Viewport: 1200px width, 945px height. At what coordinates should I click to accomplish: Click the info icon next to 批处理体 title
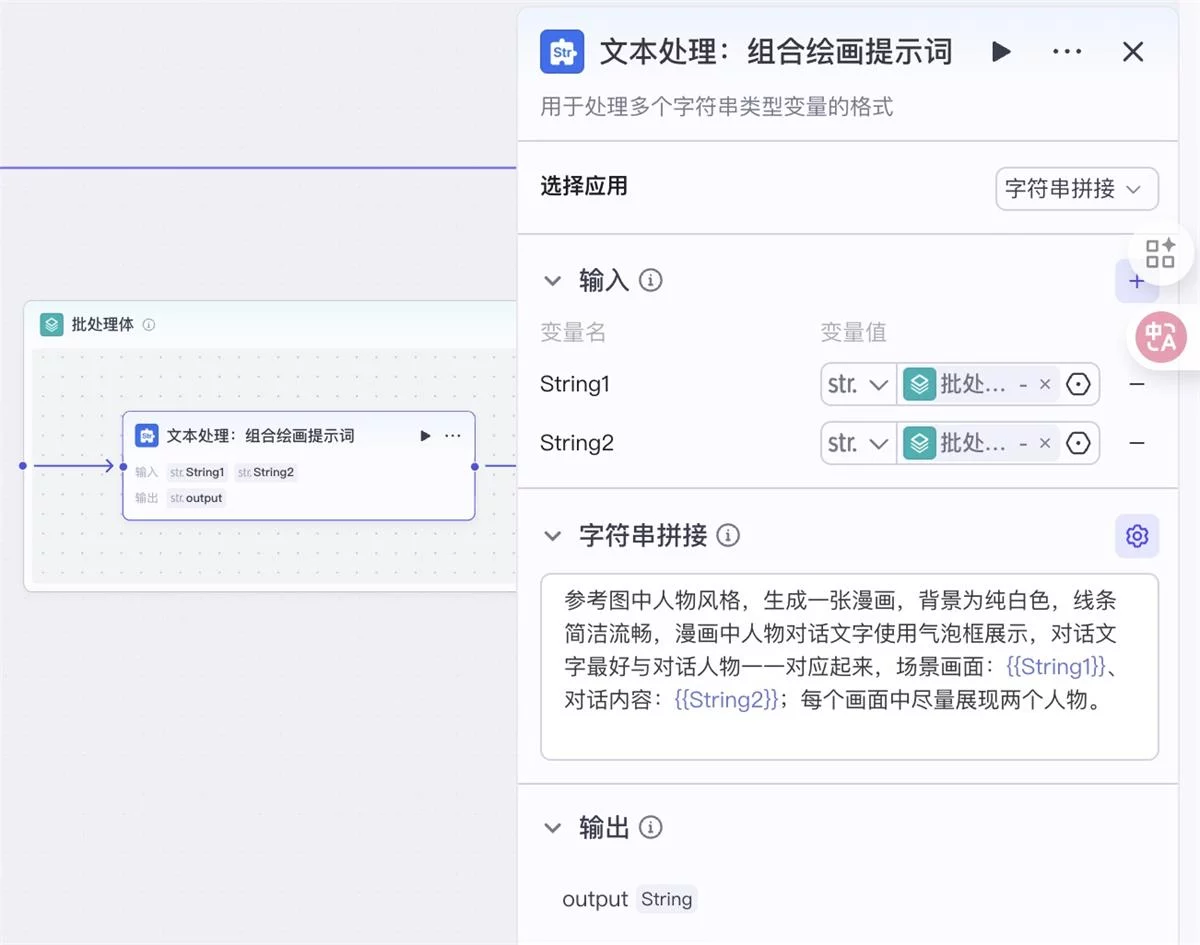pyautogui.click(x=149, y=324)
